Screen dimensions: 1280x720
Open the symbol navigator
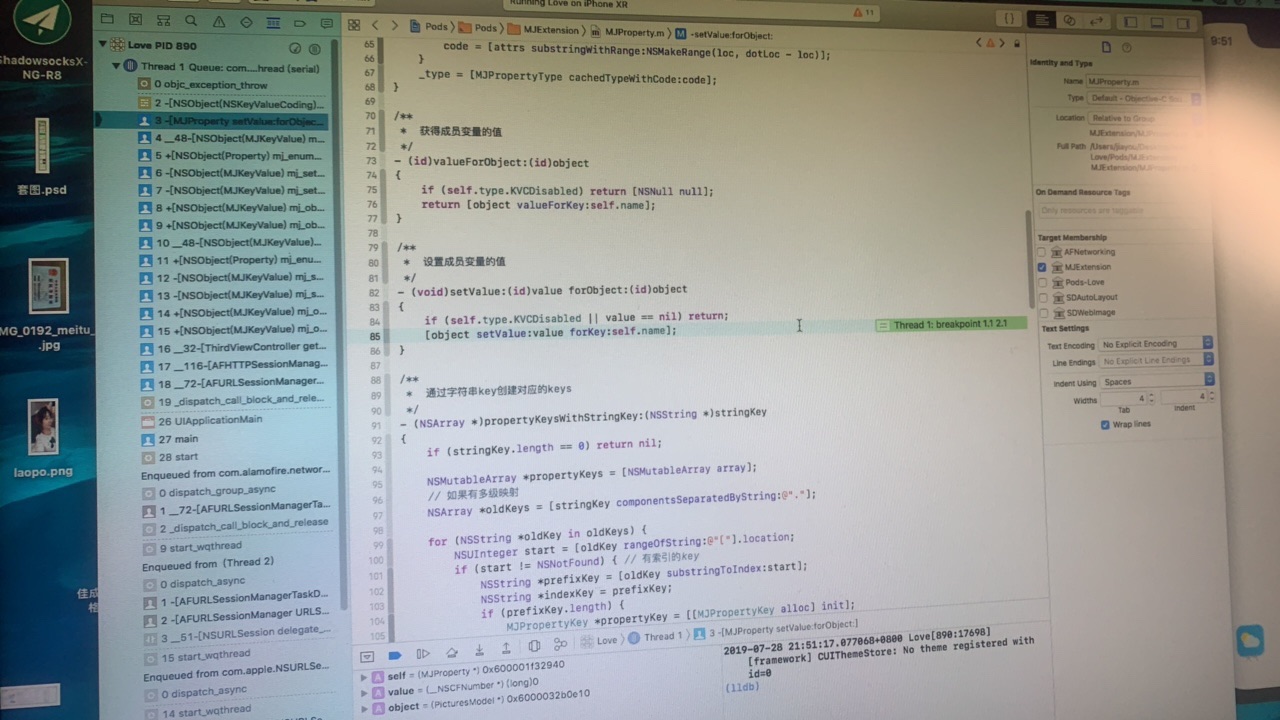click(163, 20)
